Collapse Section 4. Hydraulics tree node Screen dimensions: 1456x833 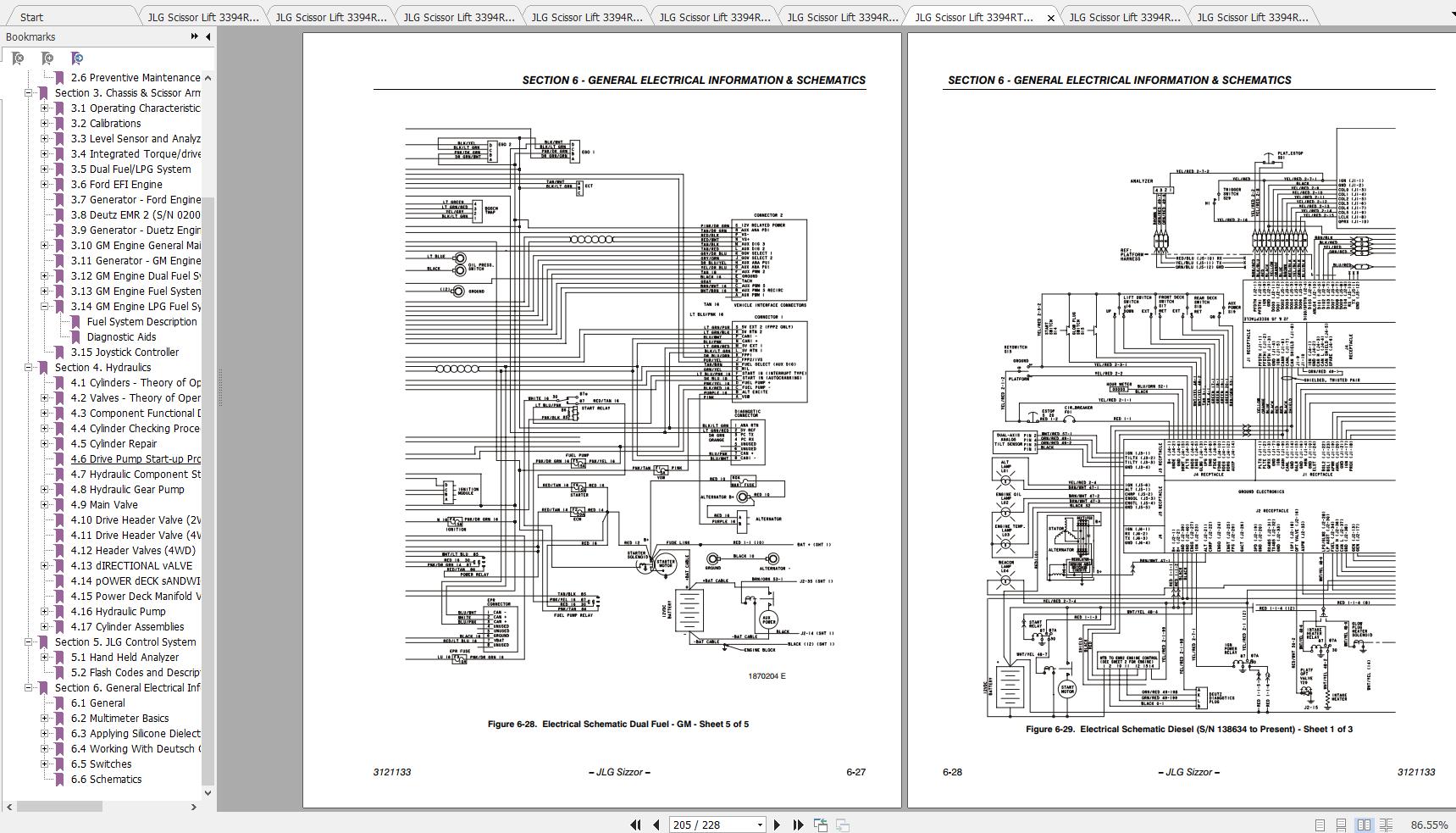coord(28,368)
